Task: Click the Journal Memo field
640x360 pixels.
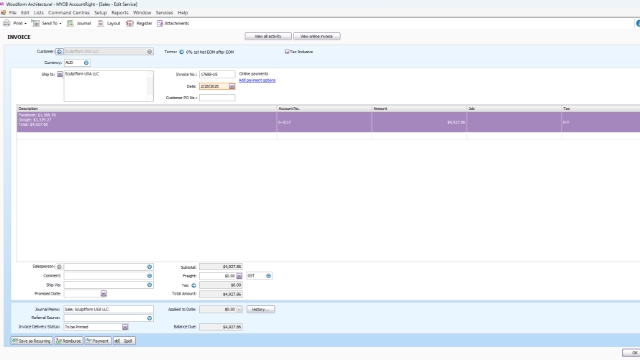Action: [109, 309]
